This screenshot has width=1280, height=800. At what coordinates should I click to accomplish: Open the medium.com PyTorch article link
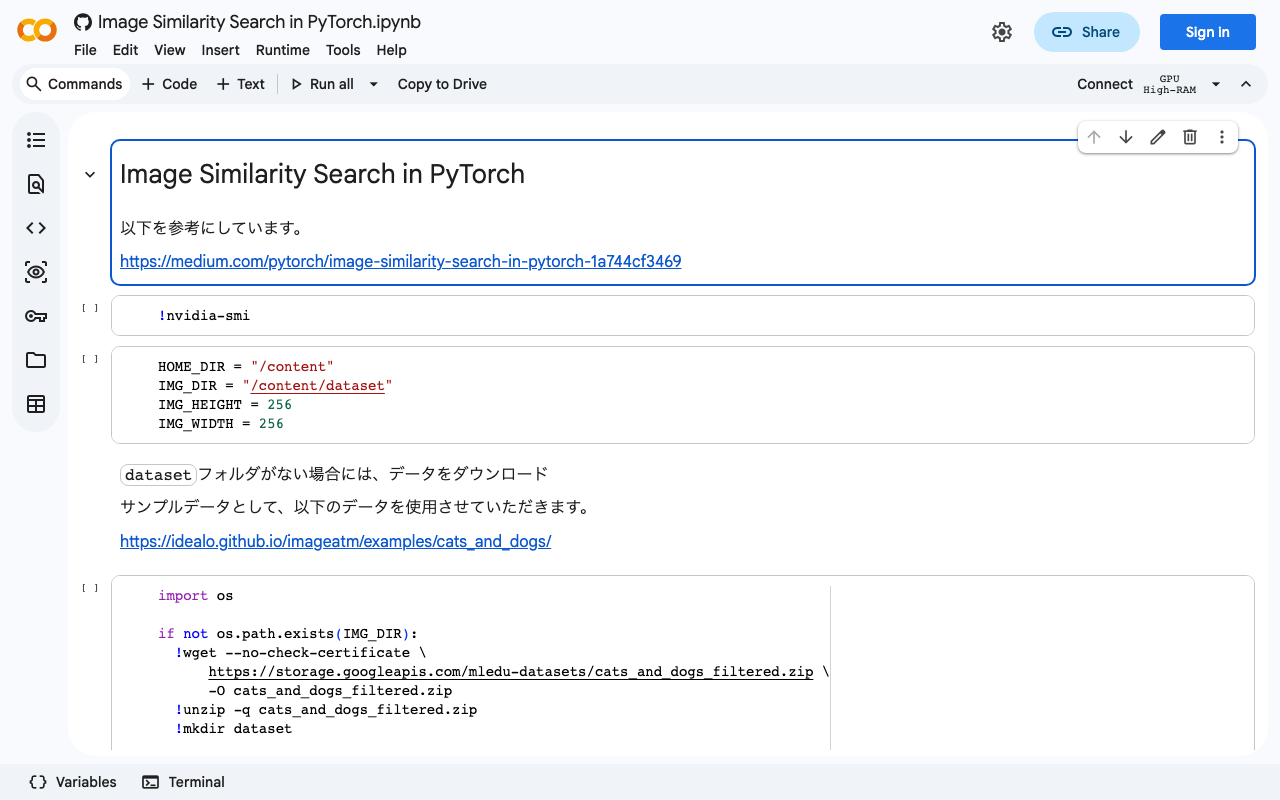(400, 262)
